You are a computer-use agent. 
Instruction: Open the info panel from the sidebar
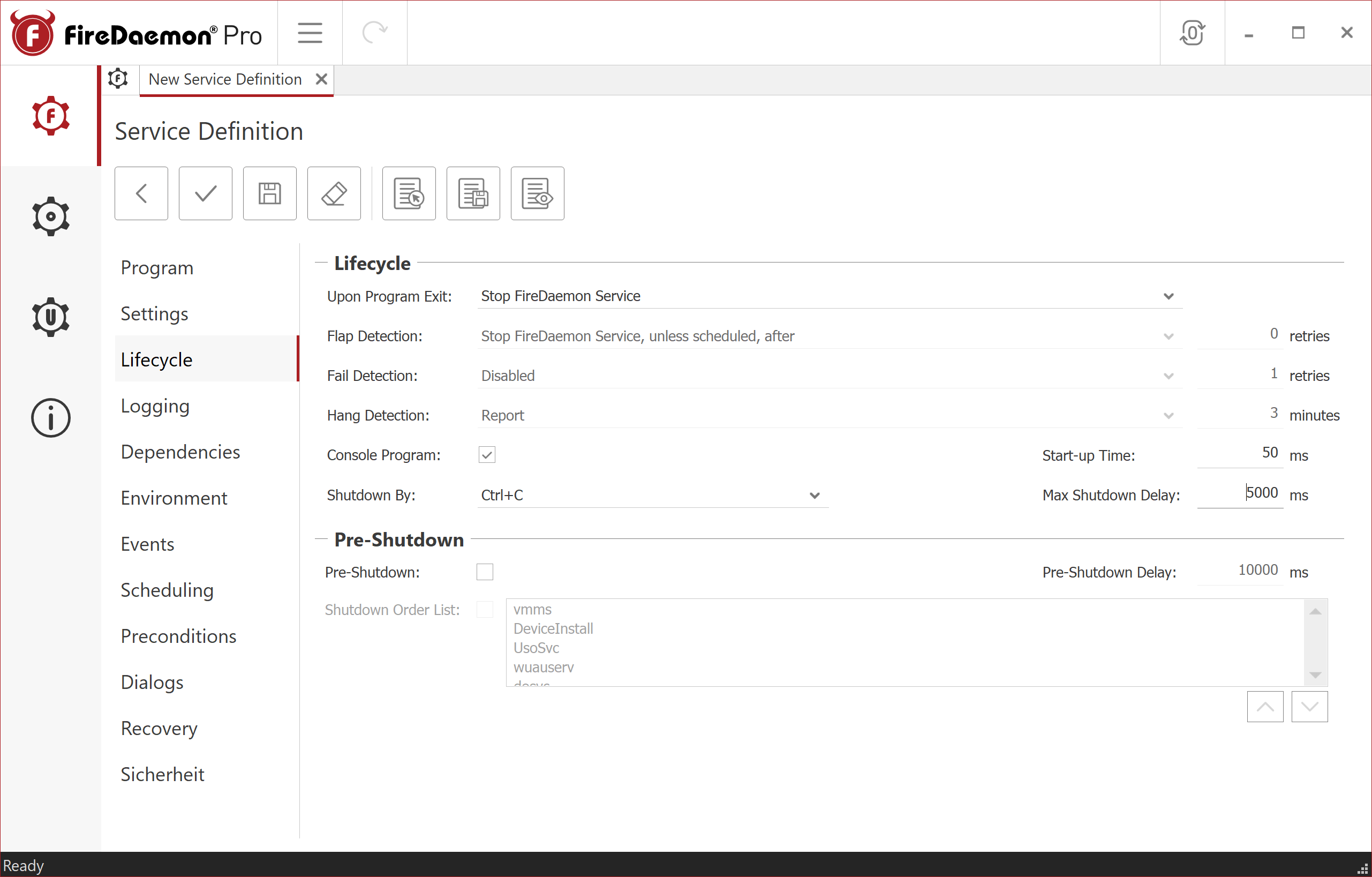pyautogui.click(x=51, y=418)
